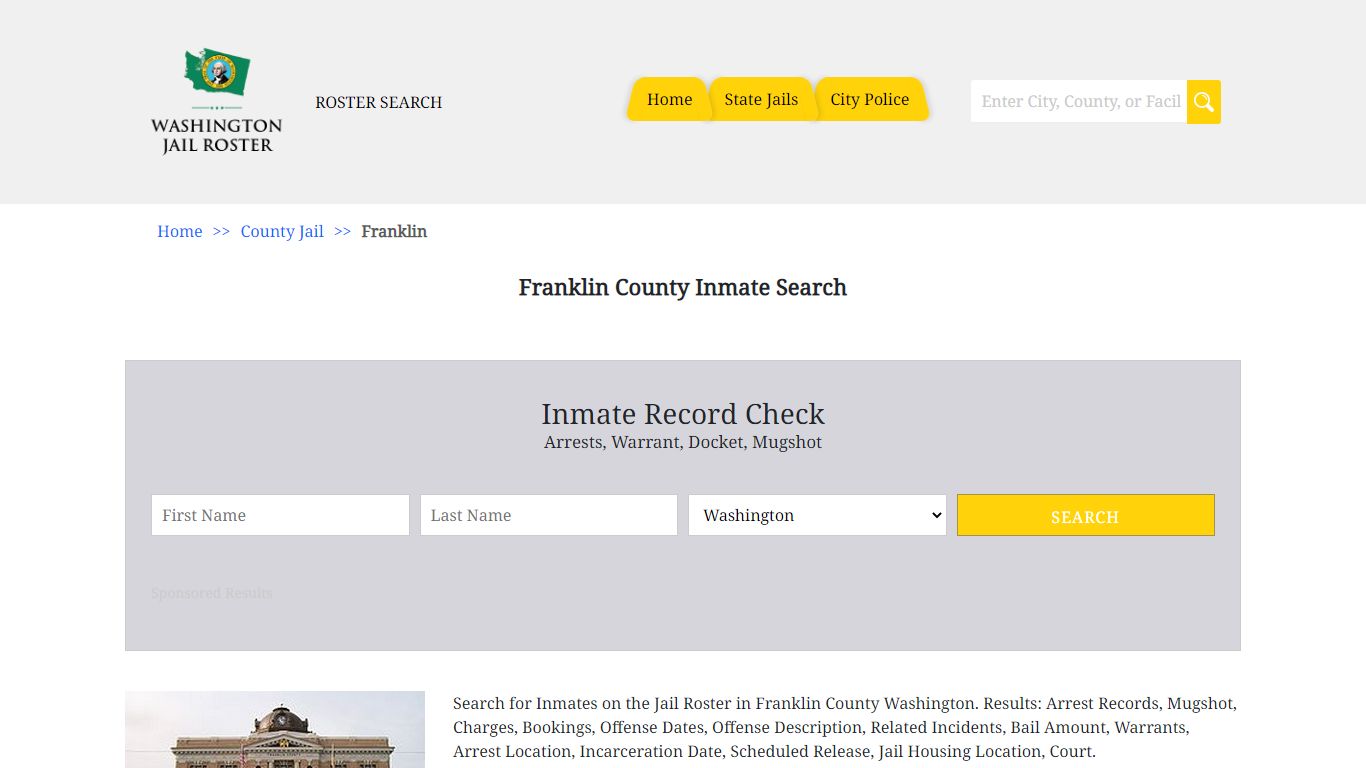Focus the city, county, or facility search box

coord(1079,102)
